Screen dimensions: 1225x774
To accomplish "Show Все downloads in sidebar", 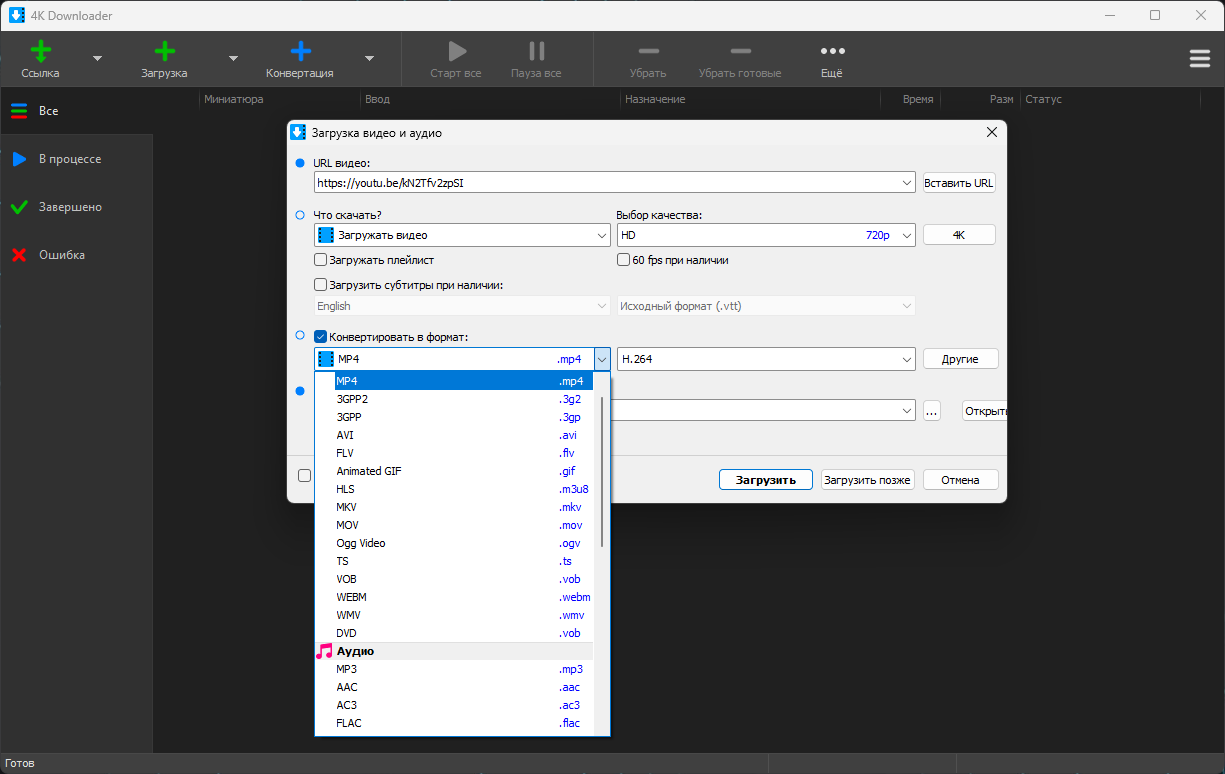I will tap(76, 111).
